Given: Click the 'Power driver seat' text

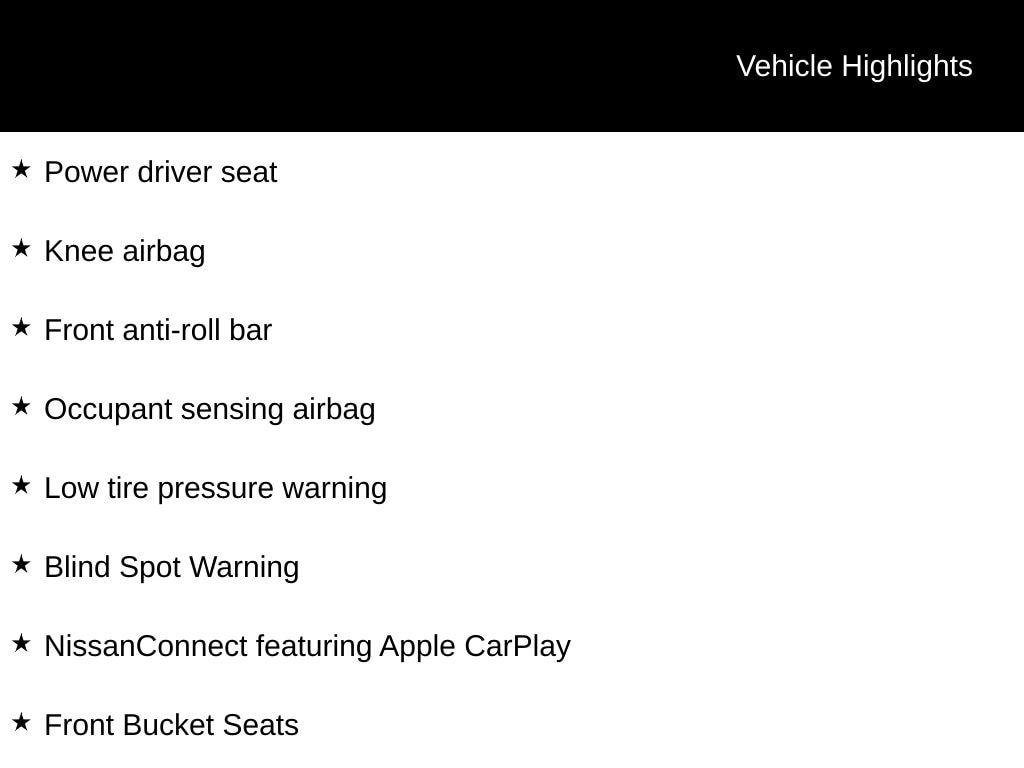Looking at the screenshot, I should tap(161, 172).
